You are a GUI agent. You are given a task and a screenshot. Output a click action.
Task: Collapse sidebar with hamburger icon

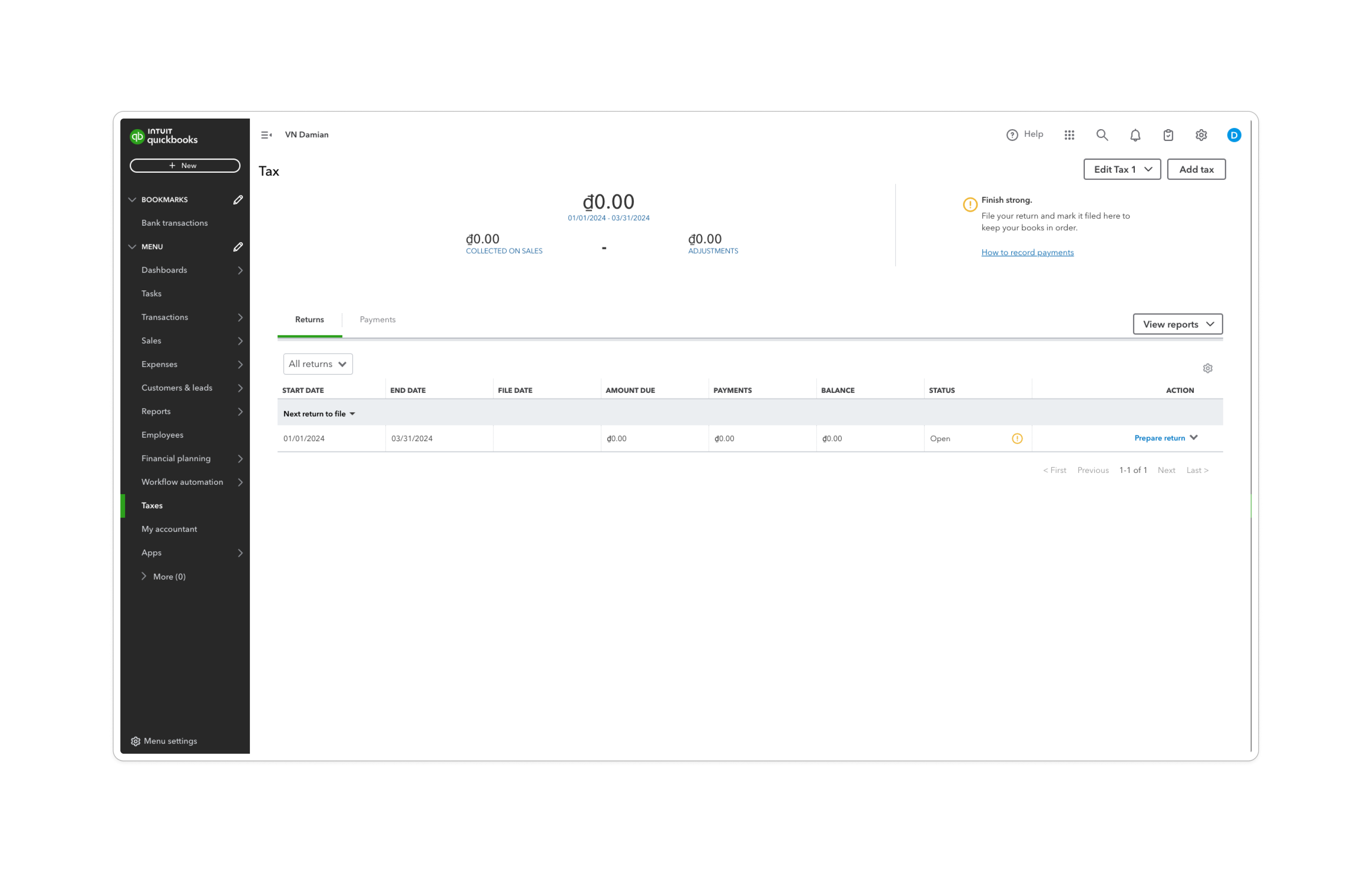(266, 135)
